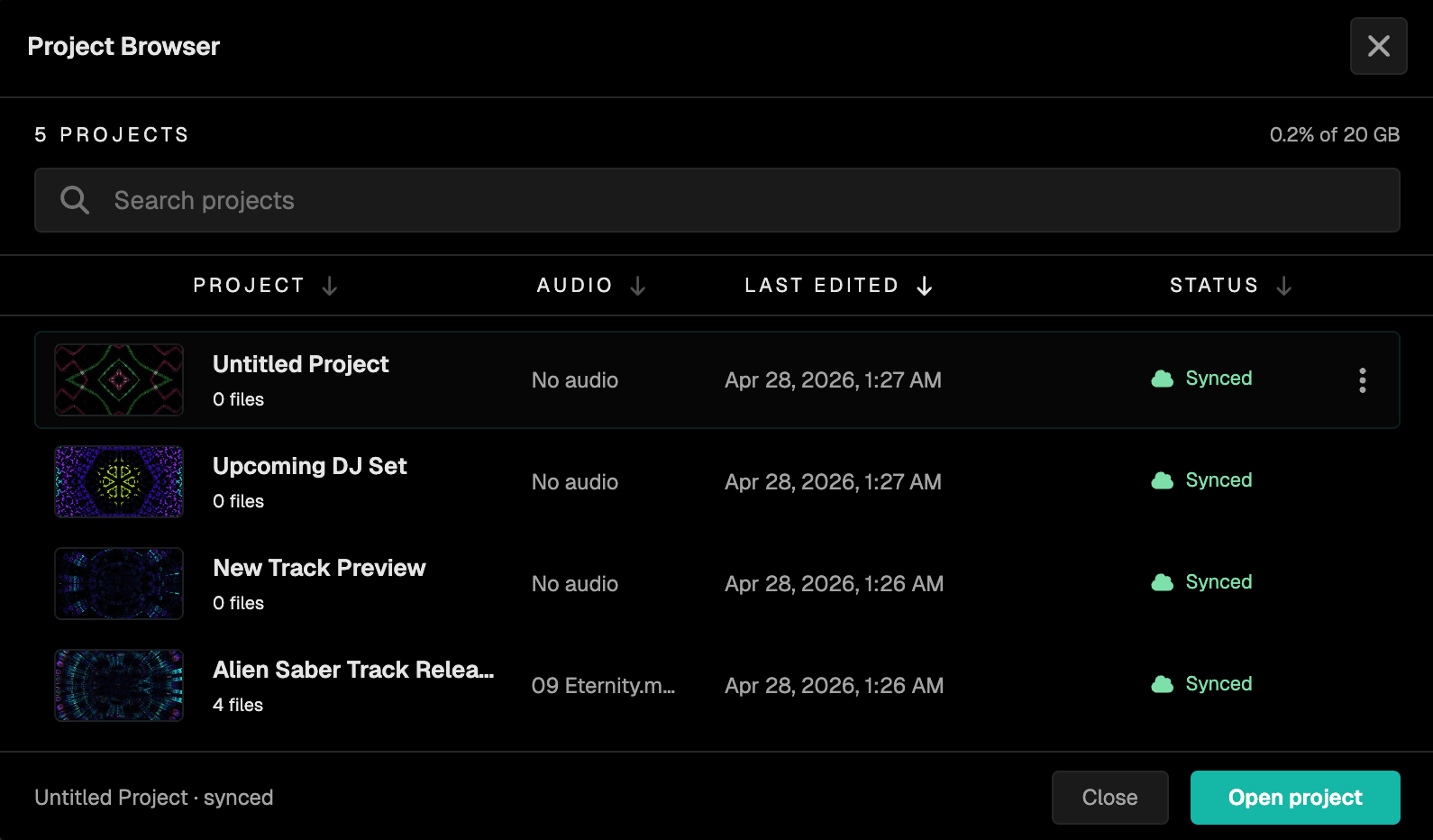Click the Untitled Project · synced status text

click(153, 798)
